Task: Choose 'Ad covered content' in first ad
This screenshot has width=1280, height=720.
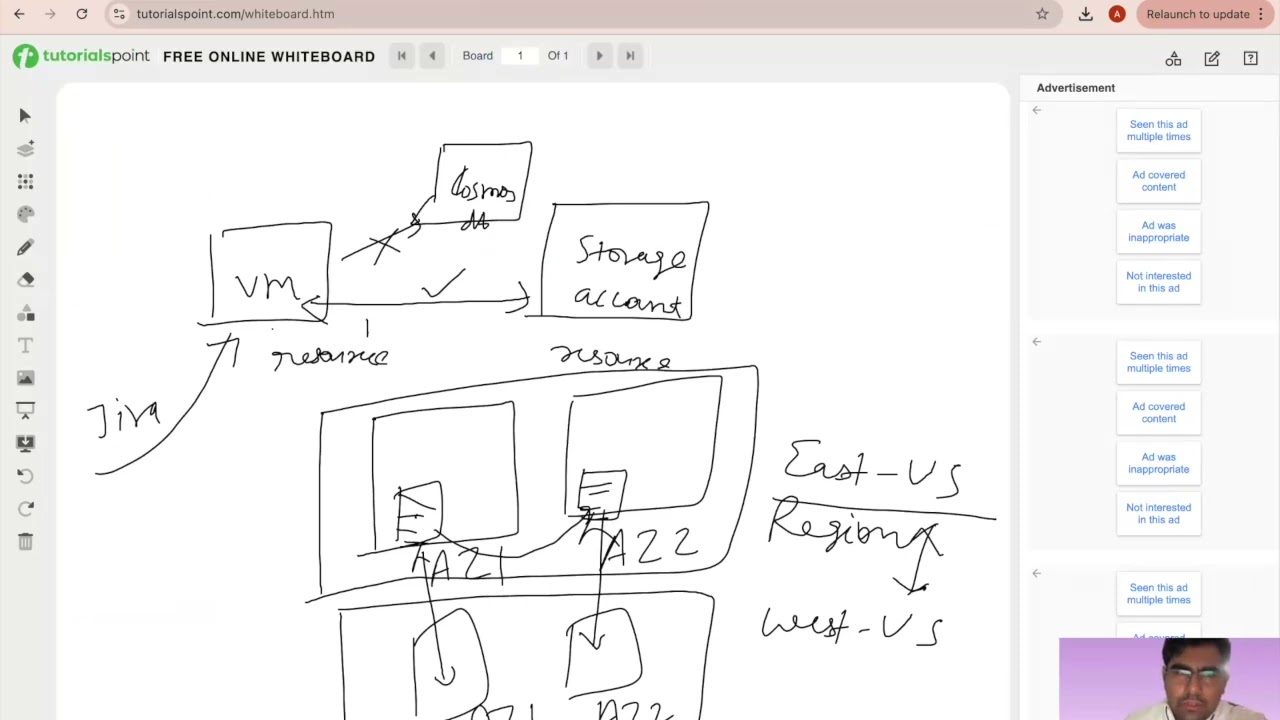Action: (x=1158, y=181)
